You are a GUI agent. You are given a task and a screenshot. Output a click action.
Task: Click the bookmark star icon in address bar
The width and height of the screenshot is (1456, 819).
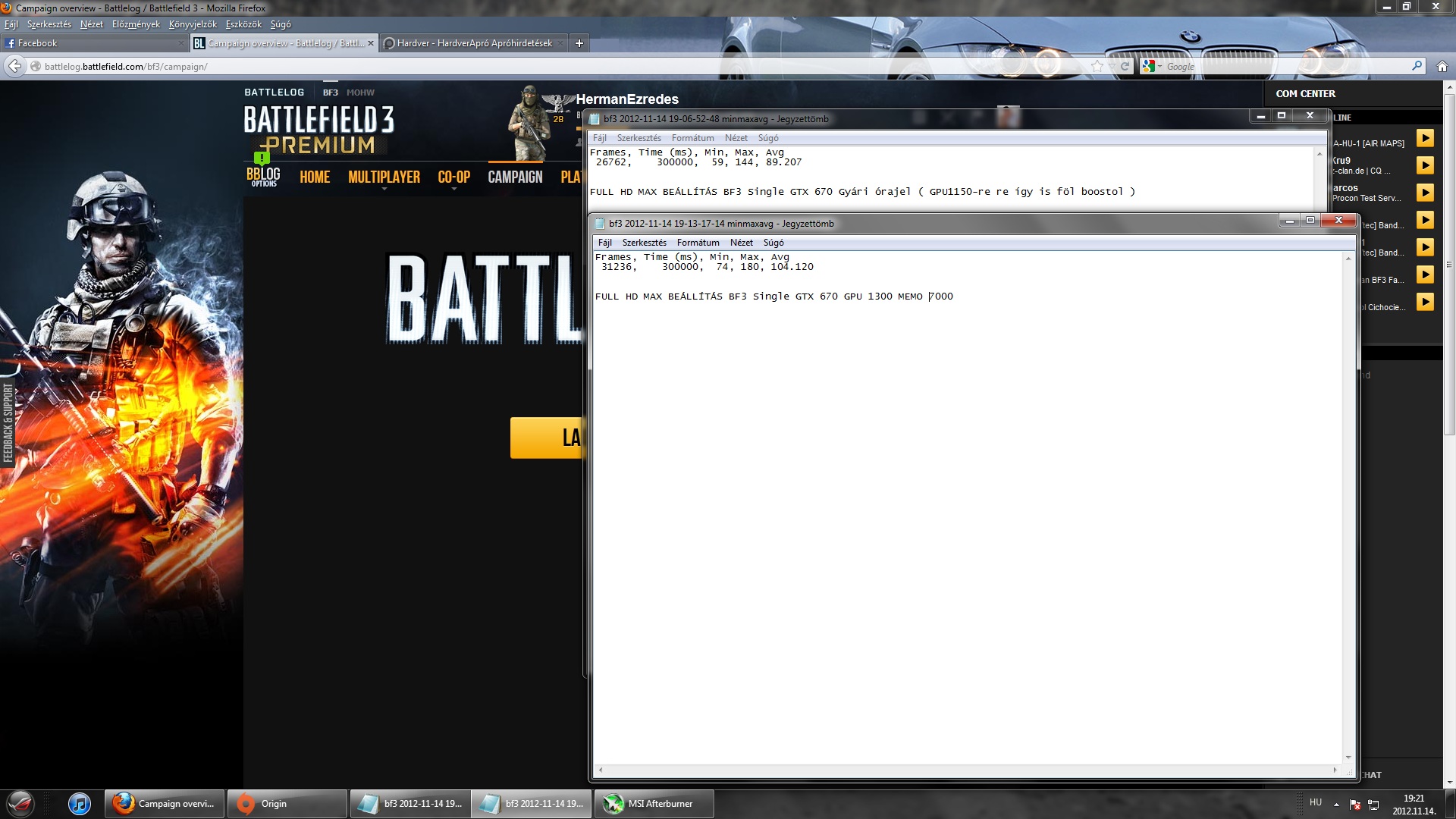1097,67
